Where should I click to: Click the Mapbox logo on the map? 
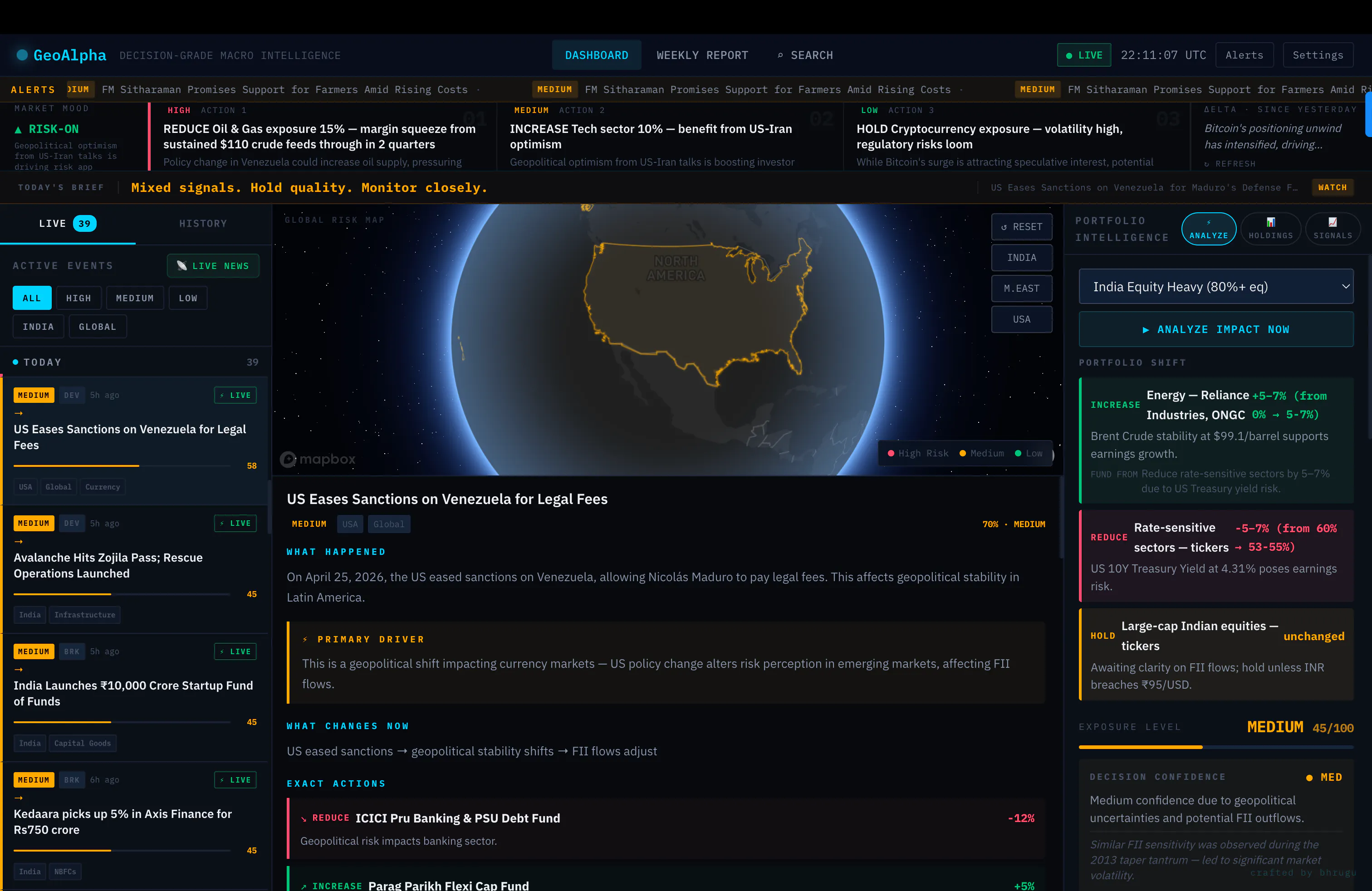318,459
